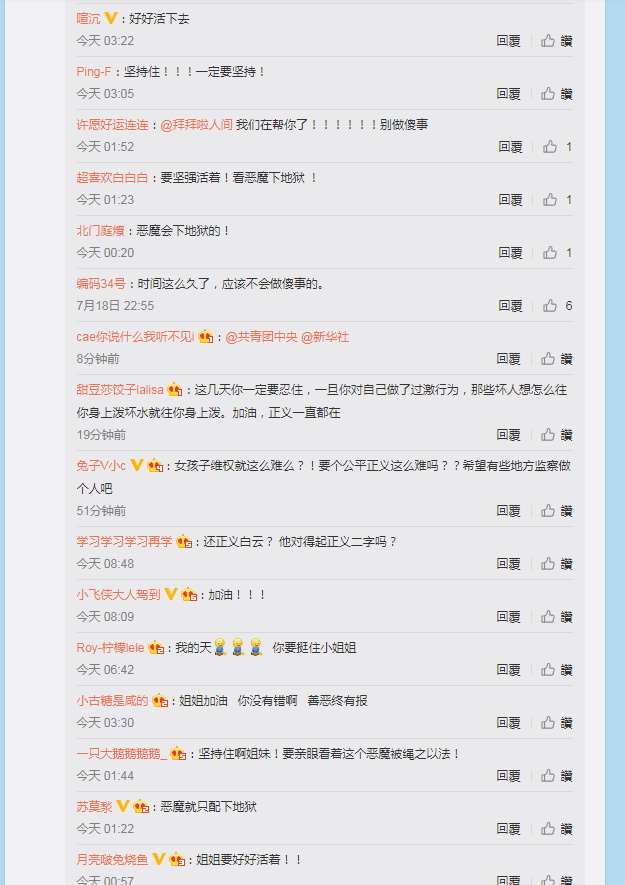
Task: Click the 月亮啵兔烧鱼 username
Action: (x=112, y=860)
